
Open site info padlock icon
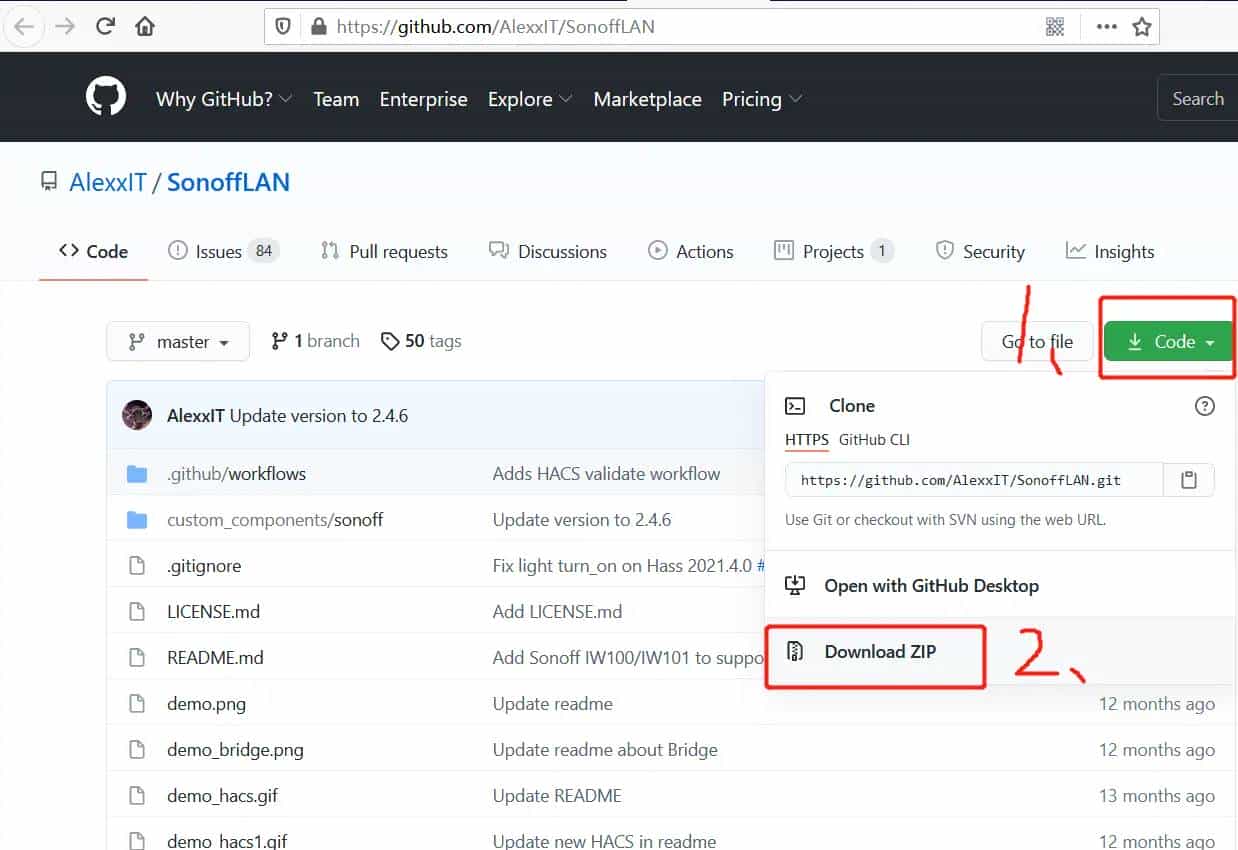(318, 27)
